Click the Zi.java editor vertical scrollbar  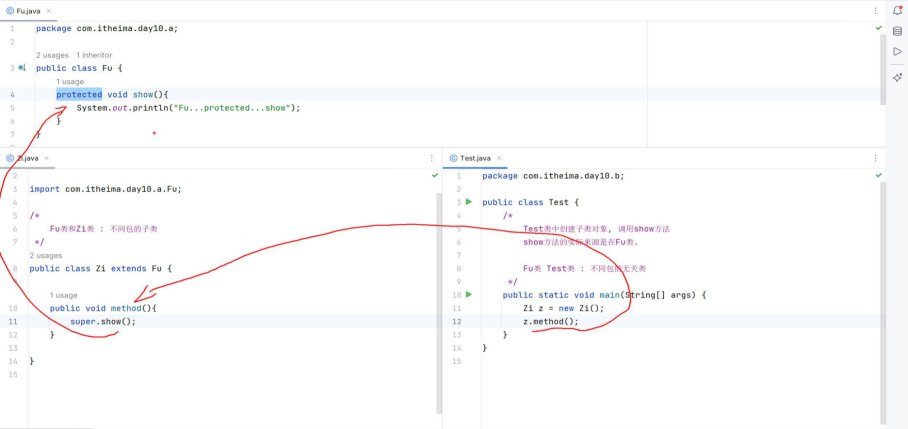[439, 303]
